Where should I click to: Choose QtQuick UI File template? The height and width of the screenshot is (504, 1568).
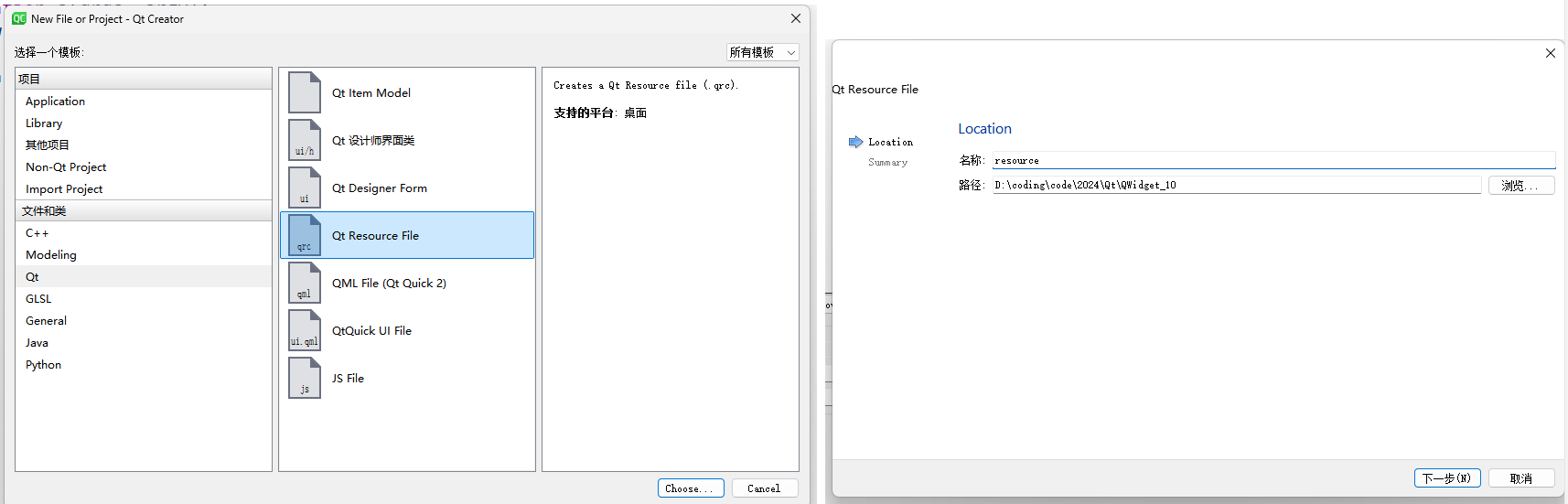point(407,330)
